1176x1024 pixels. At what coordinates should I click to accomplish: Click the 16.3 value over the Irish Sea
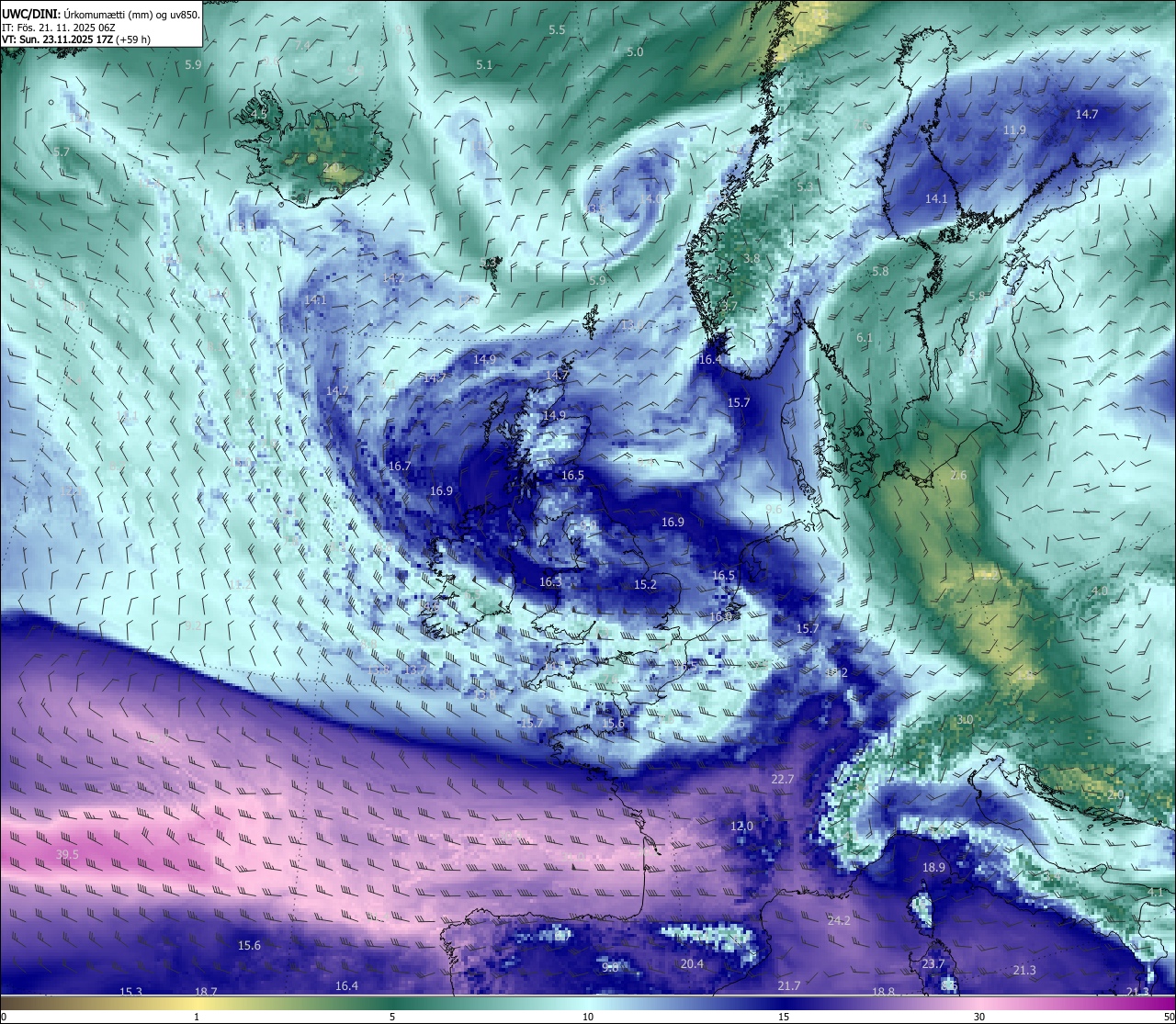(549, 582)
